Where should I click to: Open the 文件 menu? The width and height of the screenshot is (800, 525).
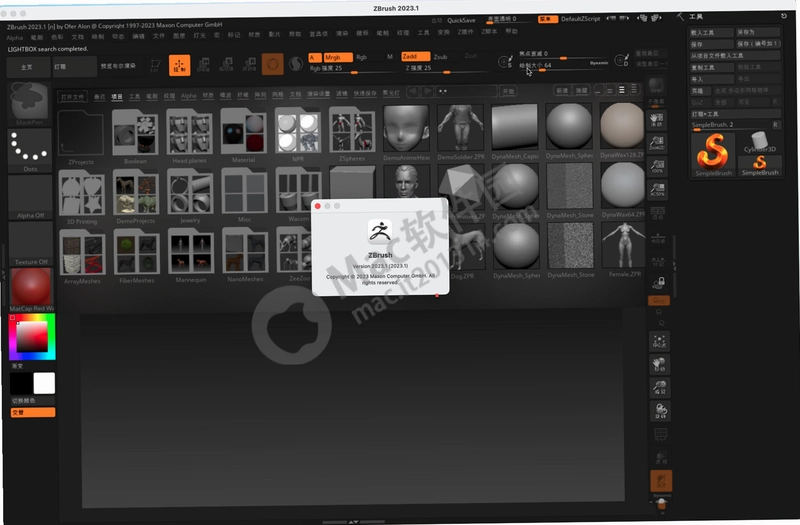pyautogui.click(x=159, y=36)
